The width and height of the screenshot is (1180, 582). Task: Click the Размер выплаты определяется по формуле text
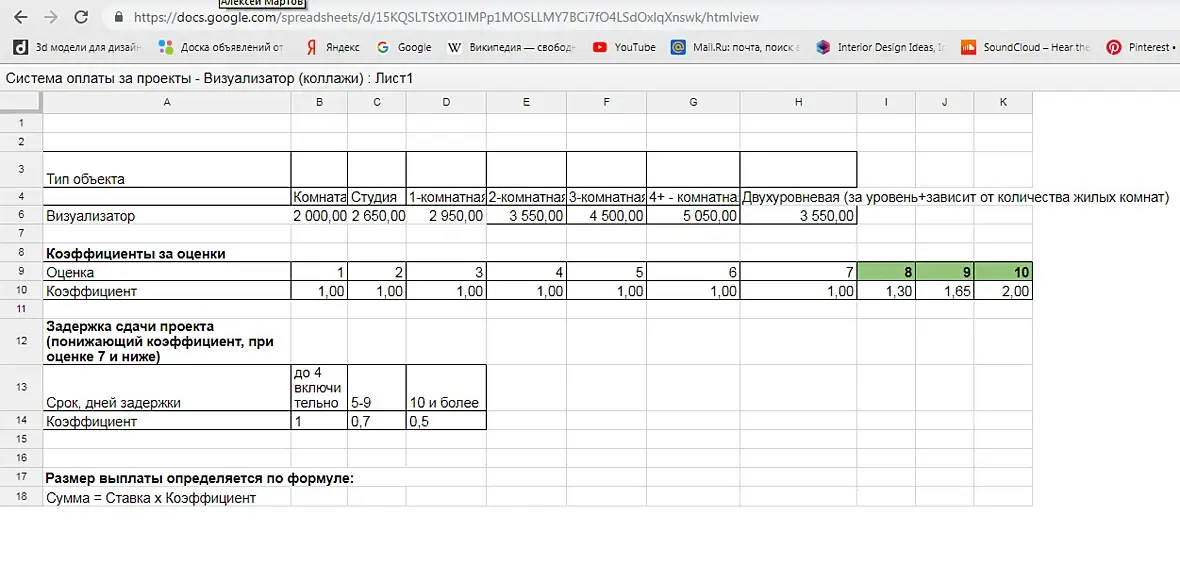point(199,478)
